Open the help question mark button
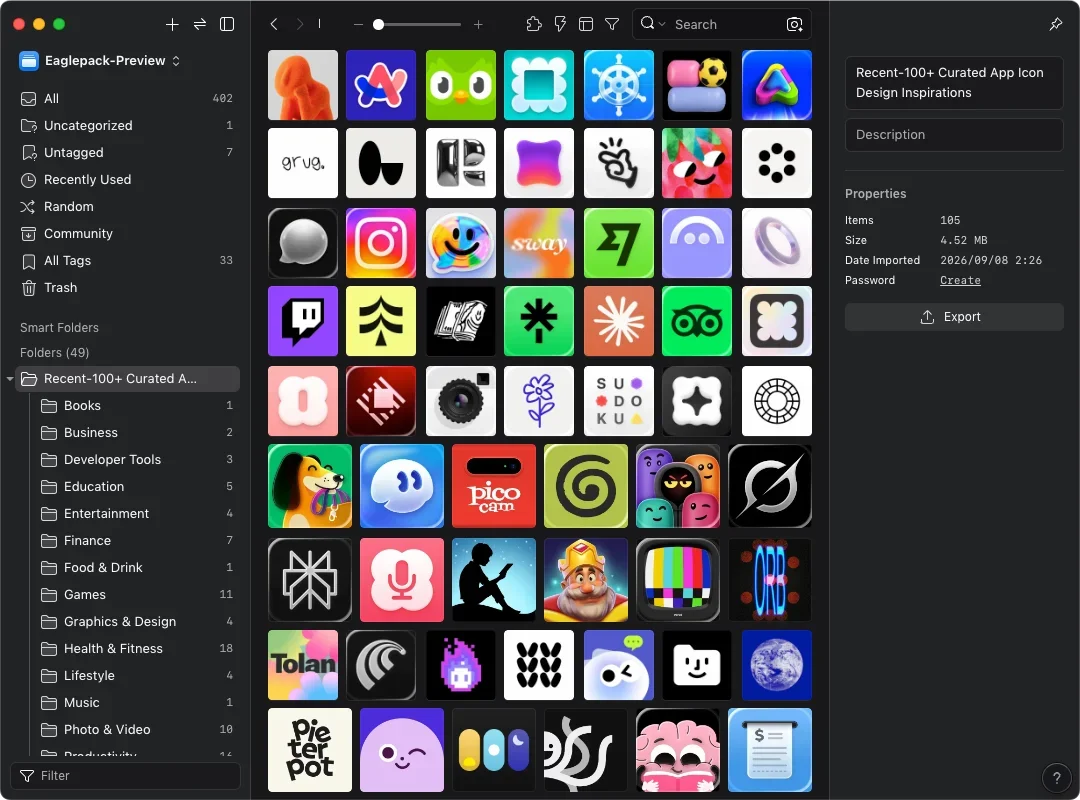Viewport: 1080px width, 800px height. click(x=1056, y=777)
